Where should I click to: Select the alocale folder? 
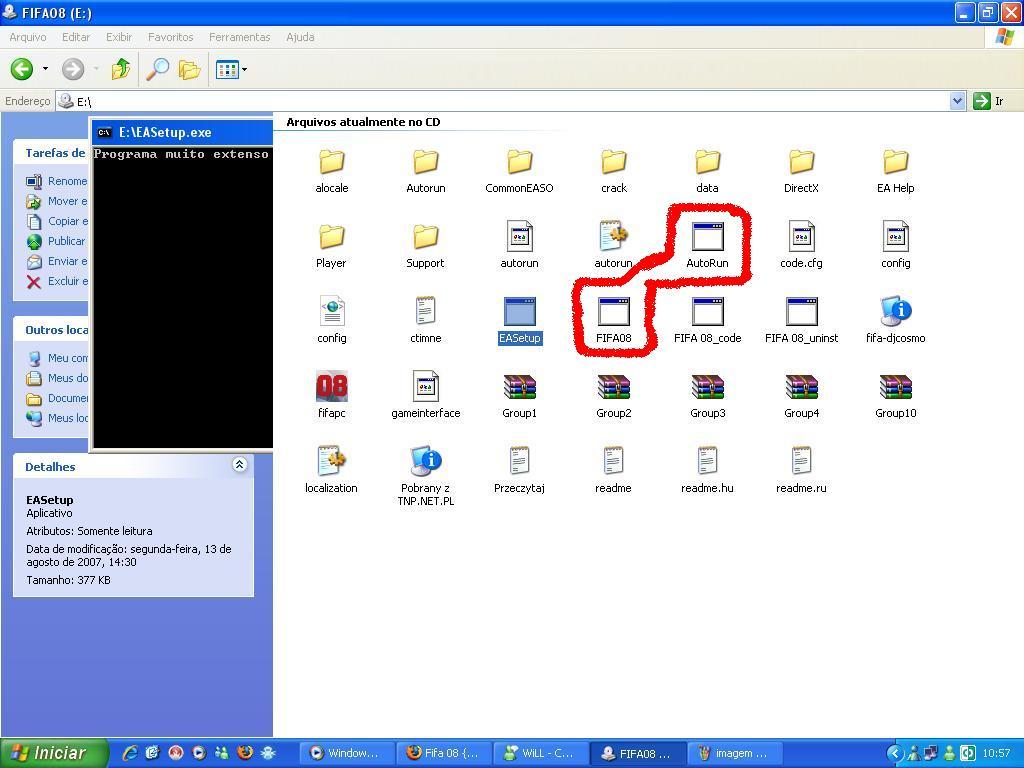[332, 171]
